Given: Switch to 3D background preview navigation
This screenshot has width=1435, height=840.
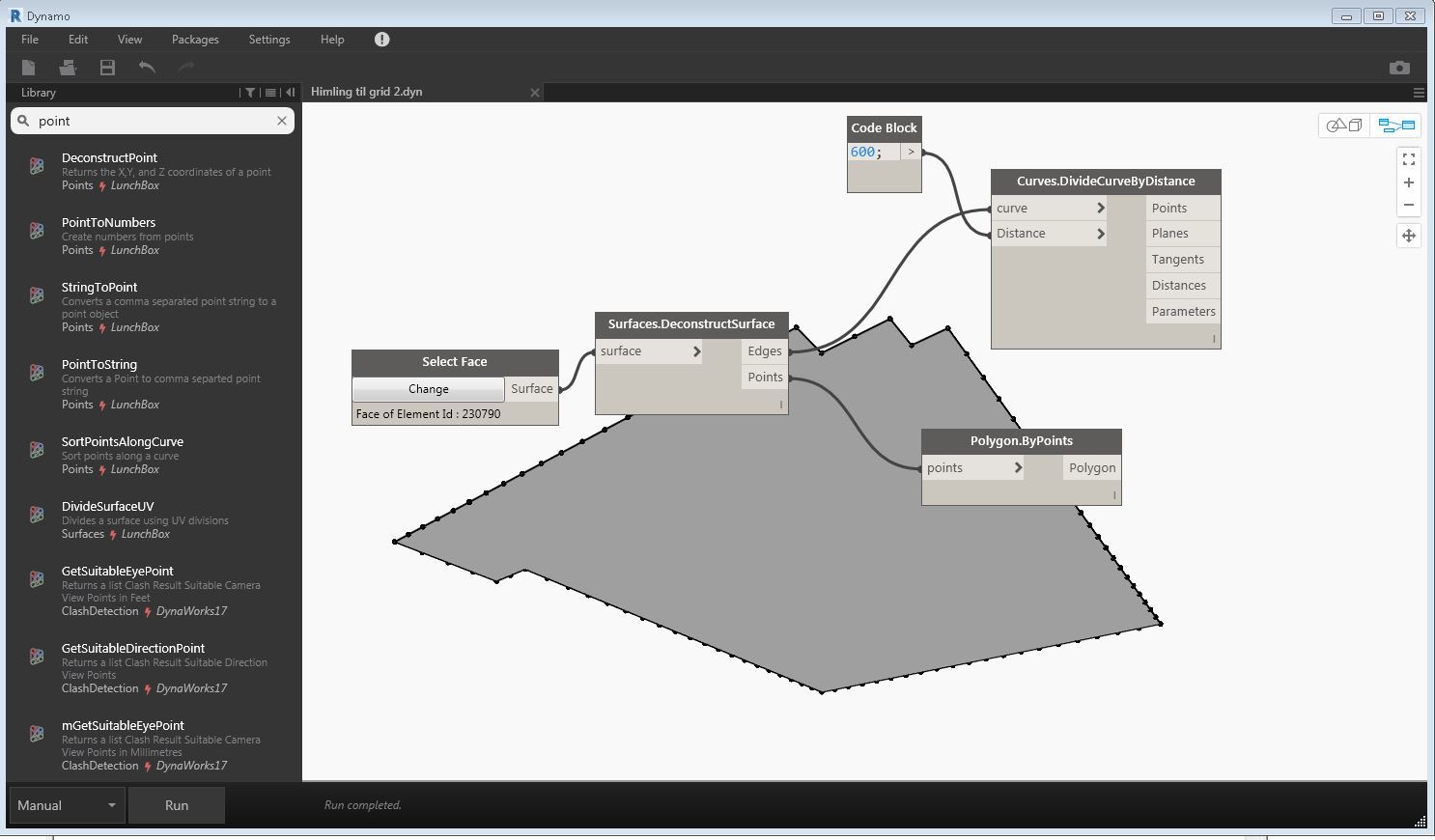Looking at the screenshot, I should 1344,126.
